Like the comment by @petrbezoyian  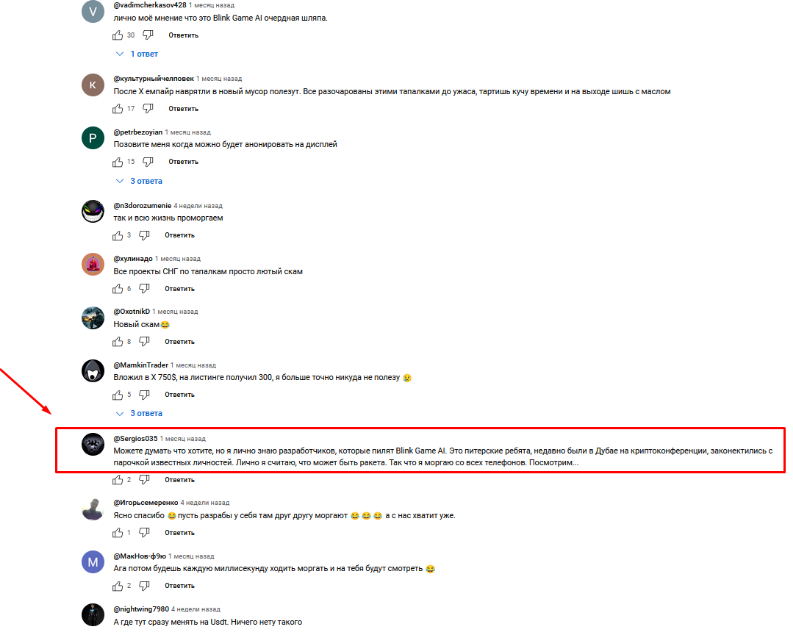(x=118, y=162)
